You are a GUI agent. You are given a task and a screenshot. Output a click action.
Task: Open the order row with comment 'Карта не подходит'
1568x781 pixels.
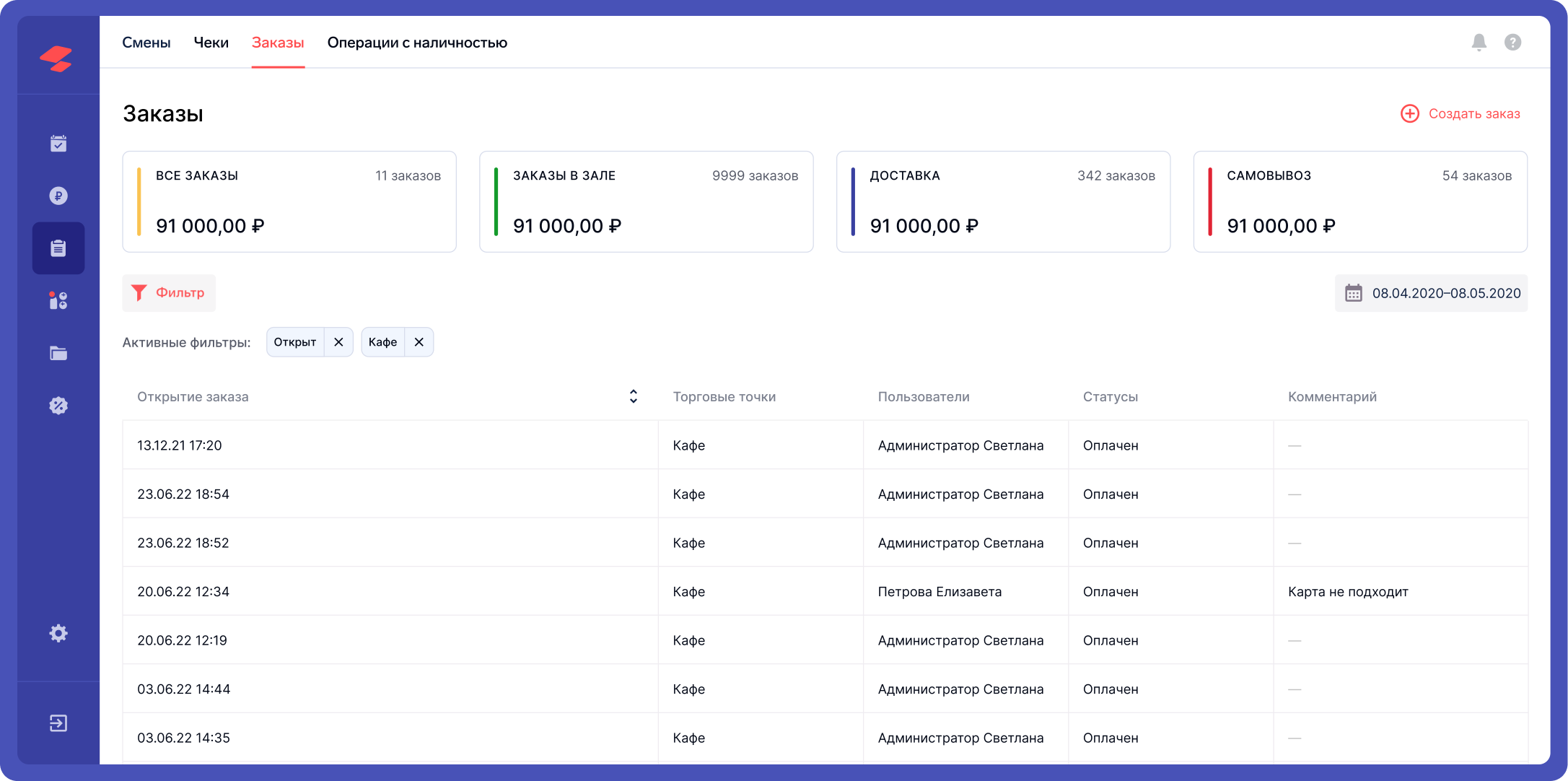(x=825, y=591)
